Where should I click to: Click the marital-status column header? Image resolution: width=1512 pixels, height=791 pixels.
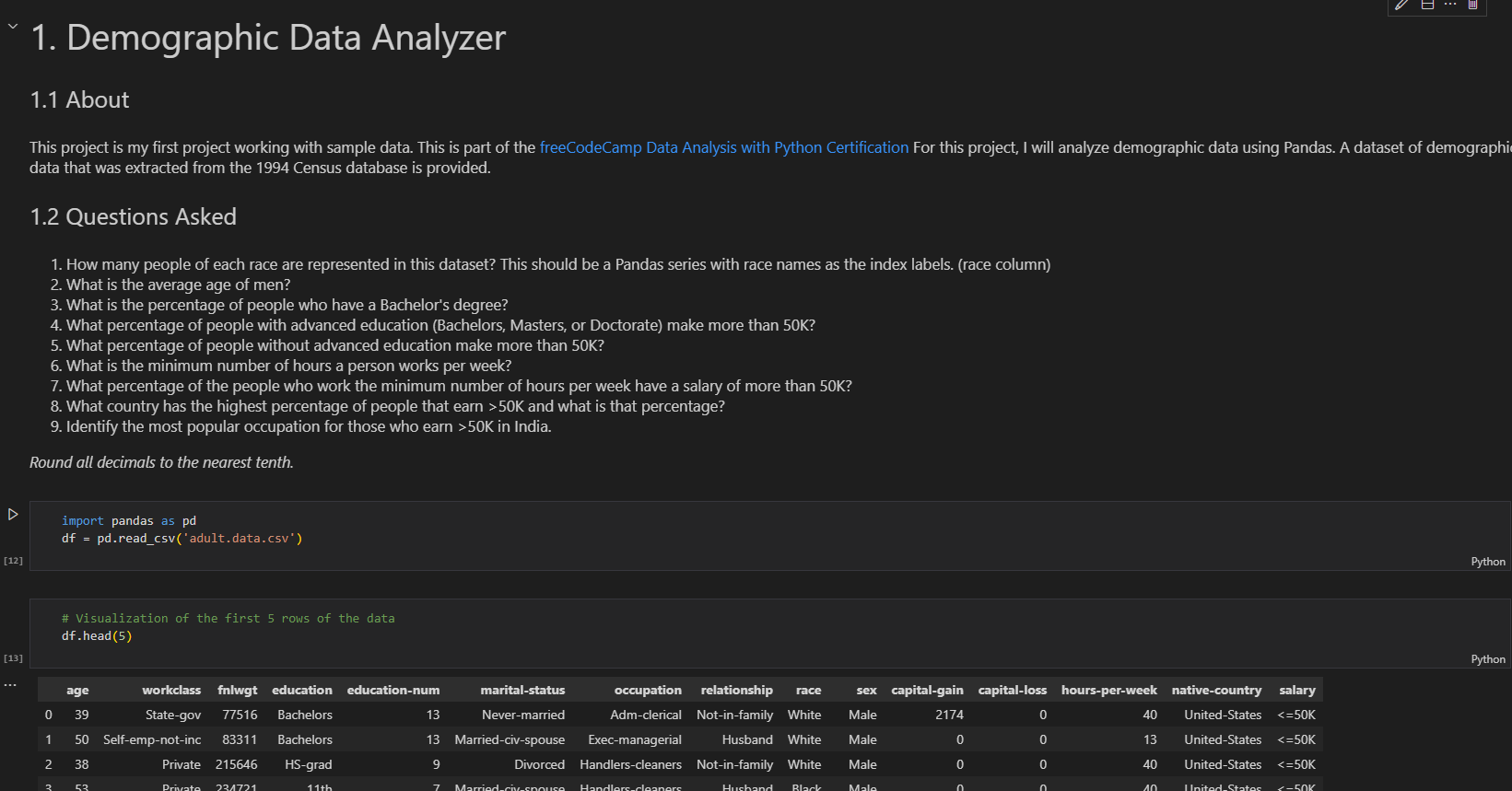[x=522, y=690]
